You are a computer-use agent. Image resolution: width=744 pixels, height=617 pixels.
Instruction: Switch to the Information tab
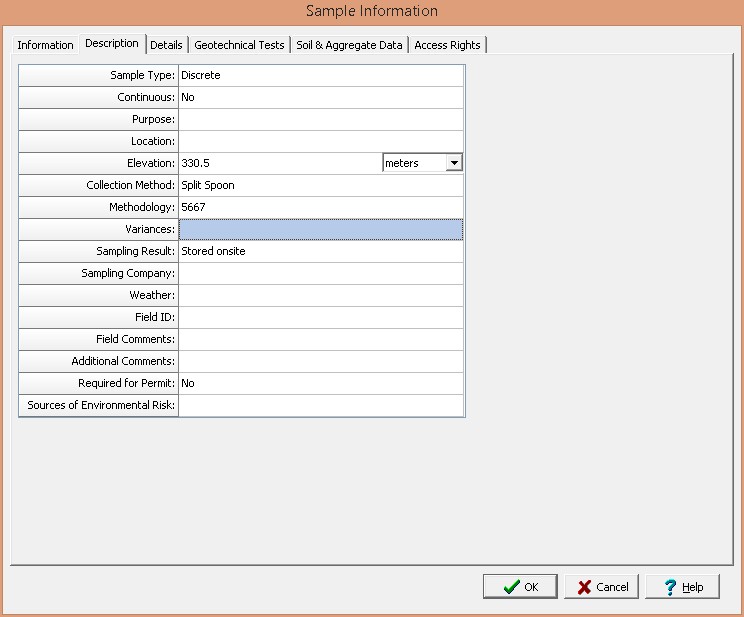coord(45,45)
